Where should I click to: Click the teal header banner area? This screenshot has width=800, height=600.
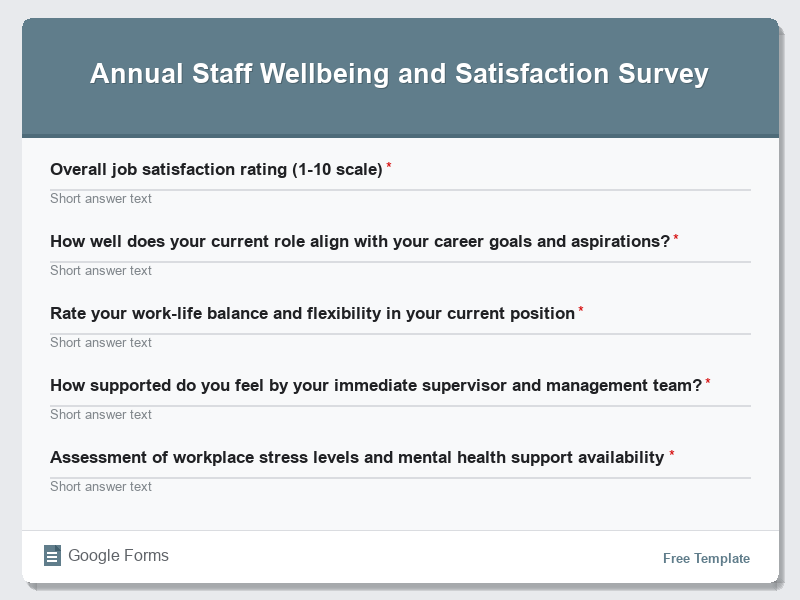pos(400,110)
